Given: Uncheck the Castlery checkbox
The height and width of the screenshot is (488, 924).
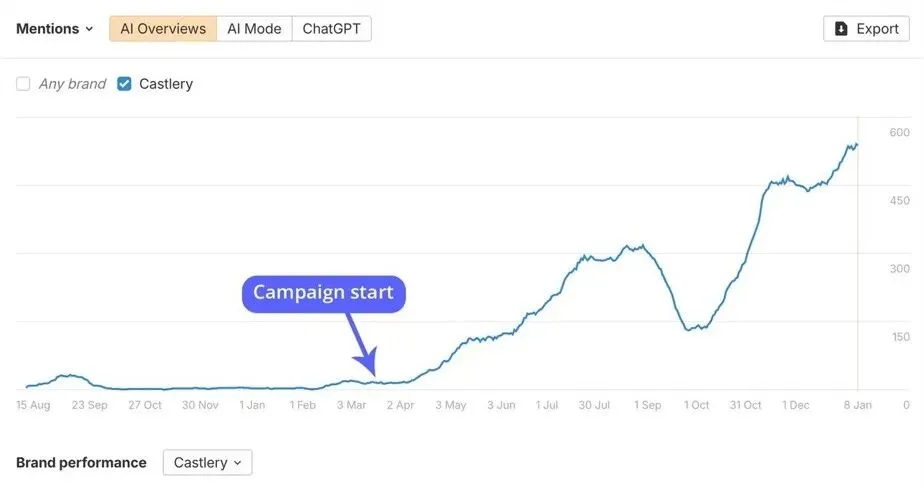Looking at the screenshot, I should point(124,84).
